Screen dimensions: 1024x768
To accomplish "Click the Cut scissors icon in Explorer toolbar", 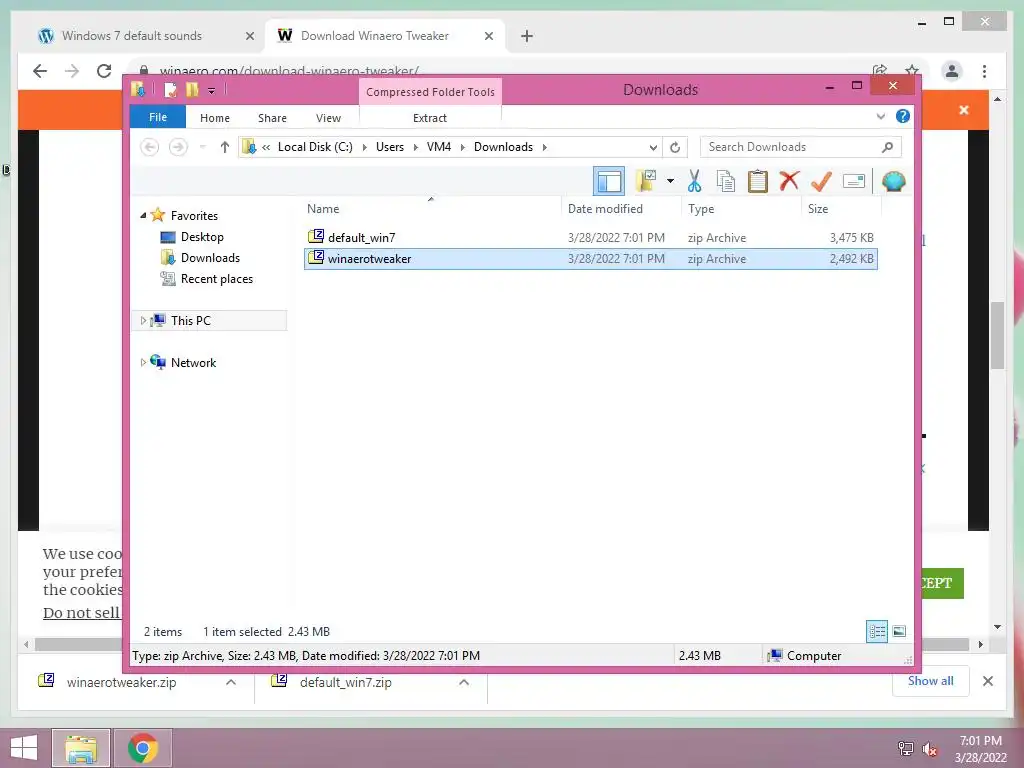I will (694, 181).
